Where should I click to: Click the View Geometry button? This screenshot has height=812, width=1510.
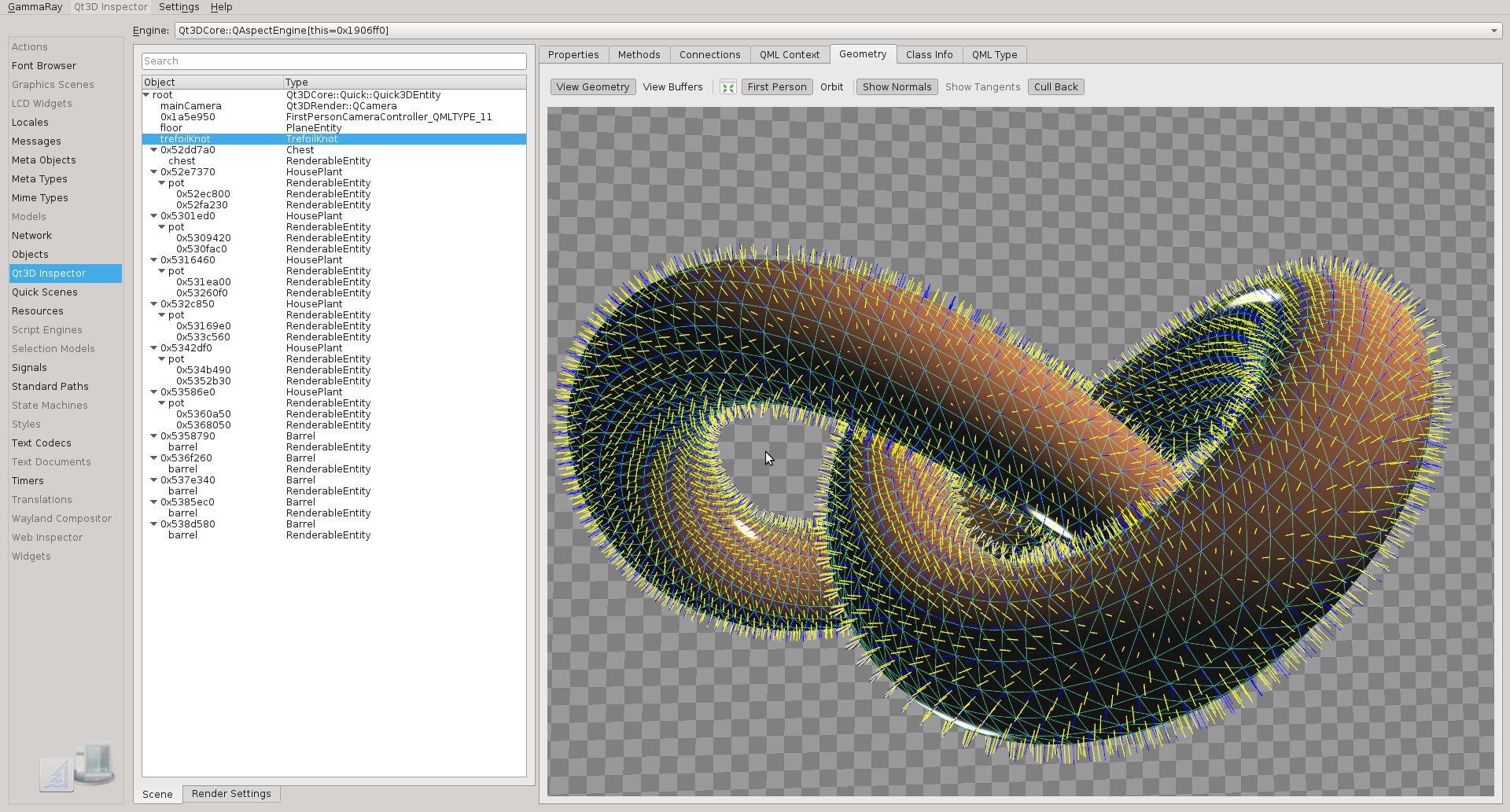tap(593, 87)
